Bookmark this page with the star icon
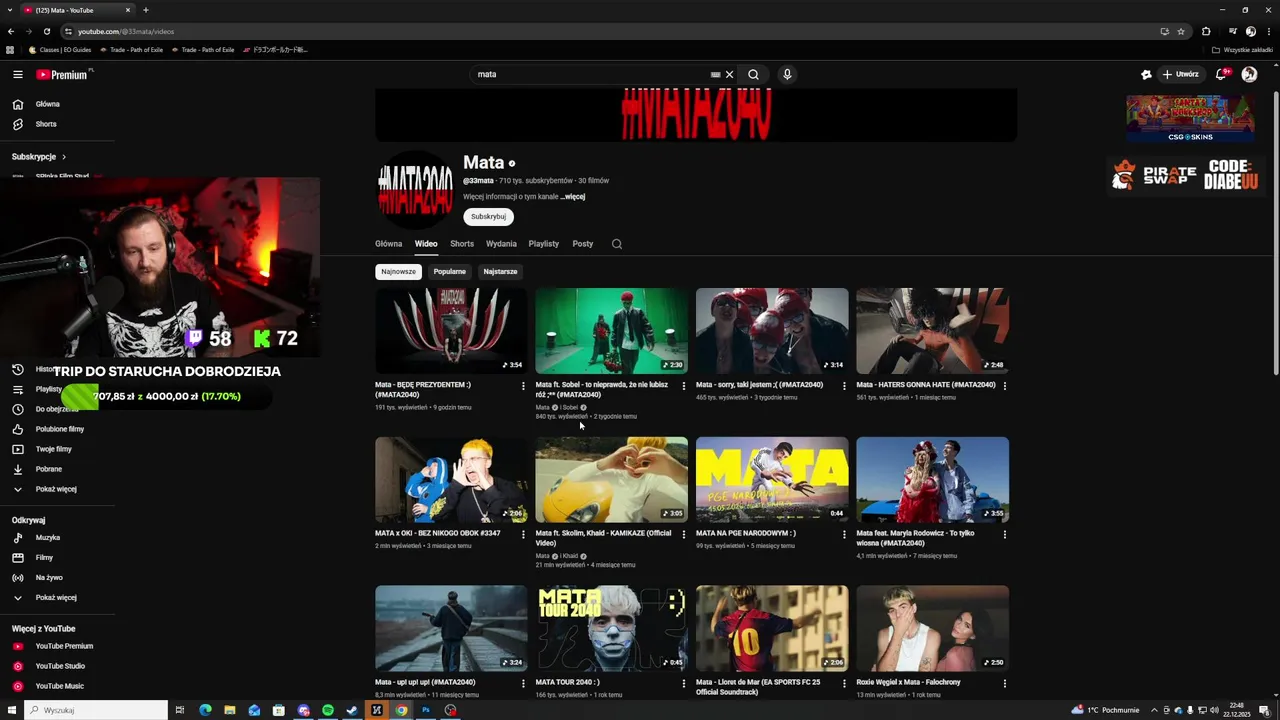Image resolution: width=1280 pixels, height=720 pixels. [x=1181, y=31]
